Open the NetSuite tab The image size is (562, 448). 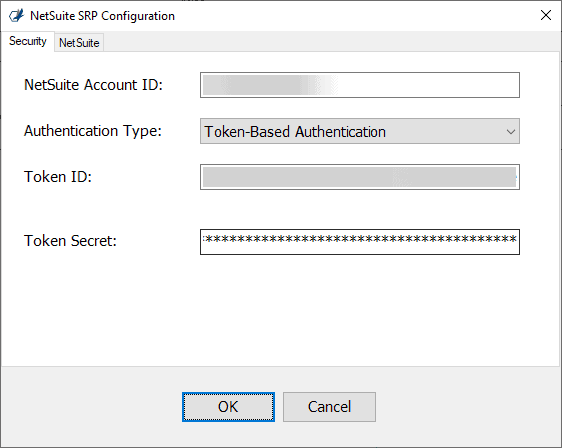pos(79,43)
